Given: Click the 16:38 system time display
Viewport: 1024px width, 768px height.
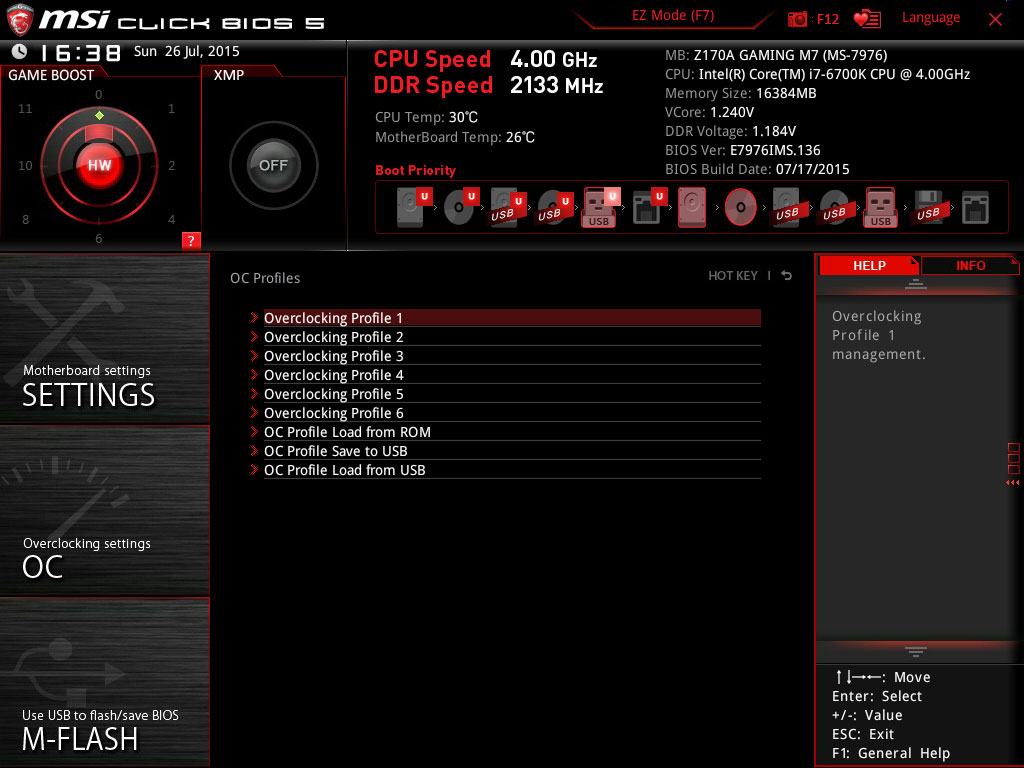Looking at the screenshot, I should click(80, 52).
